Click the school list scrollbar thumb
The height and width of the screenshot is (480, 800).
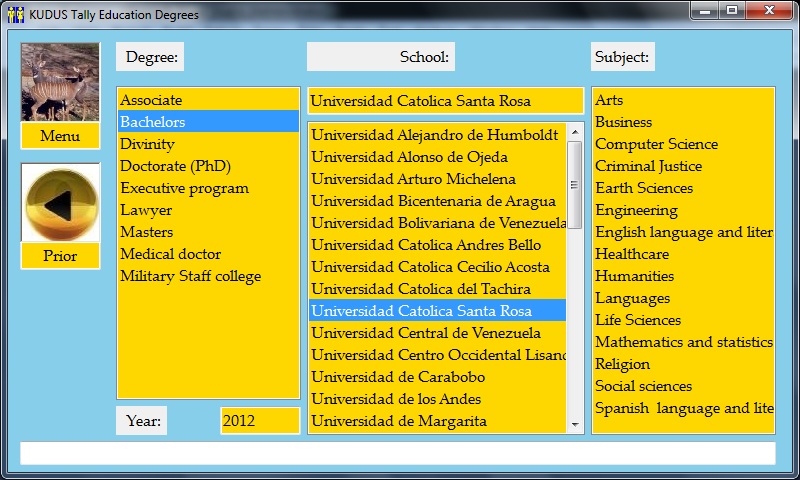click(575, 185)
